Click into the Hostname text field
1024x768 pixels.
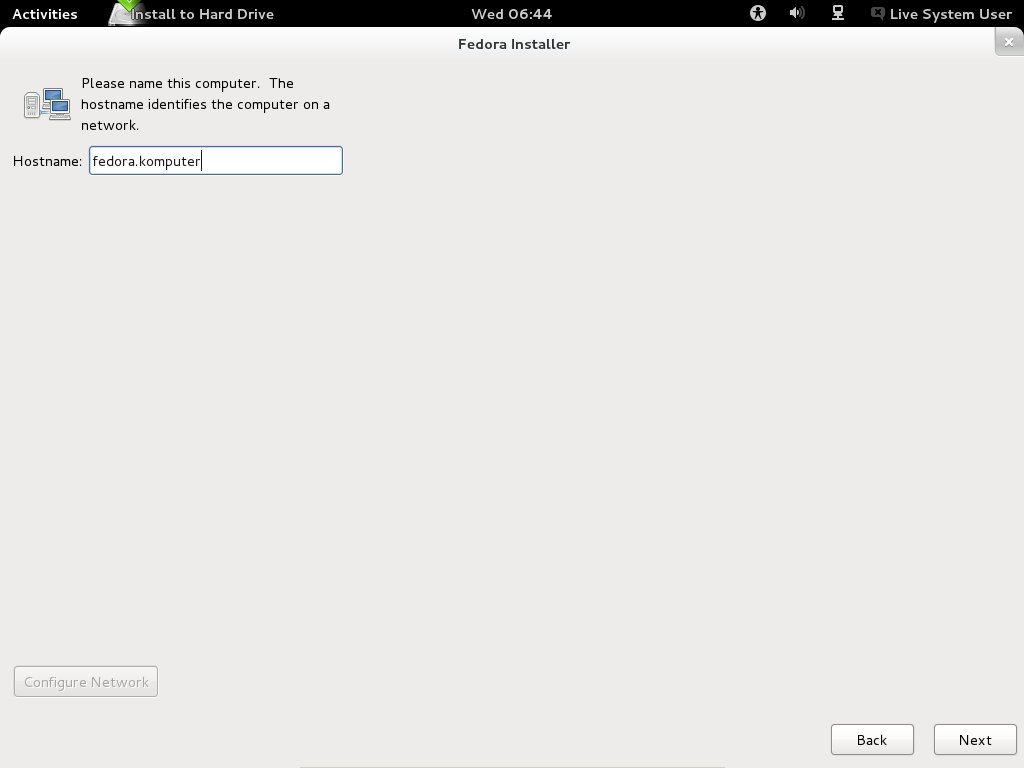tap(216, 161)
